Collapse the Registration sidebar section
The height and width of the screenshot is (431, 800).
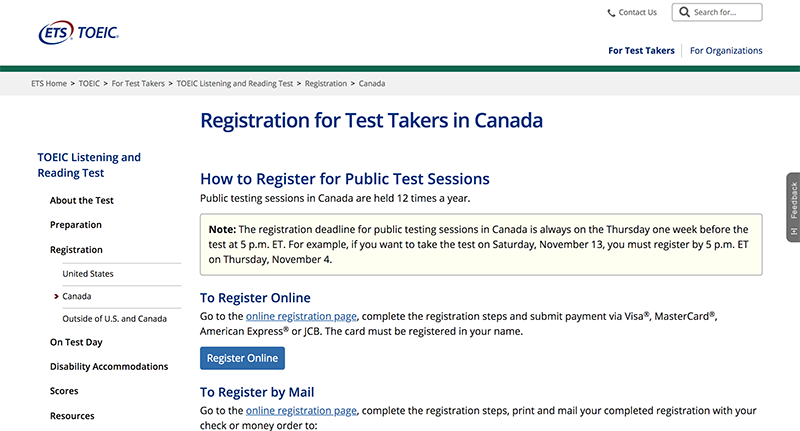(76, 250)
